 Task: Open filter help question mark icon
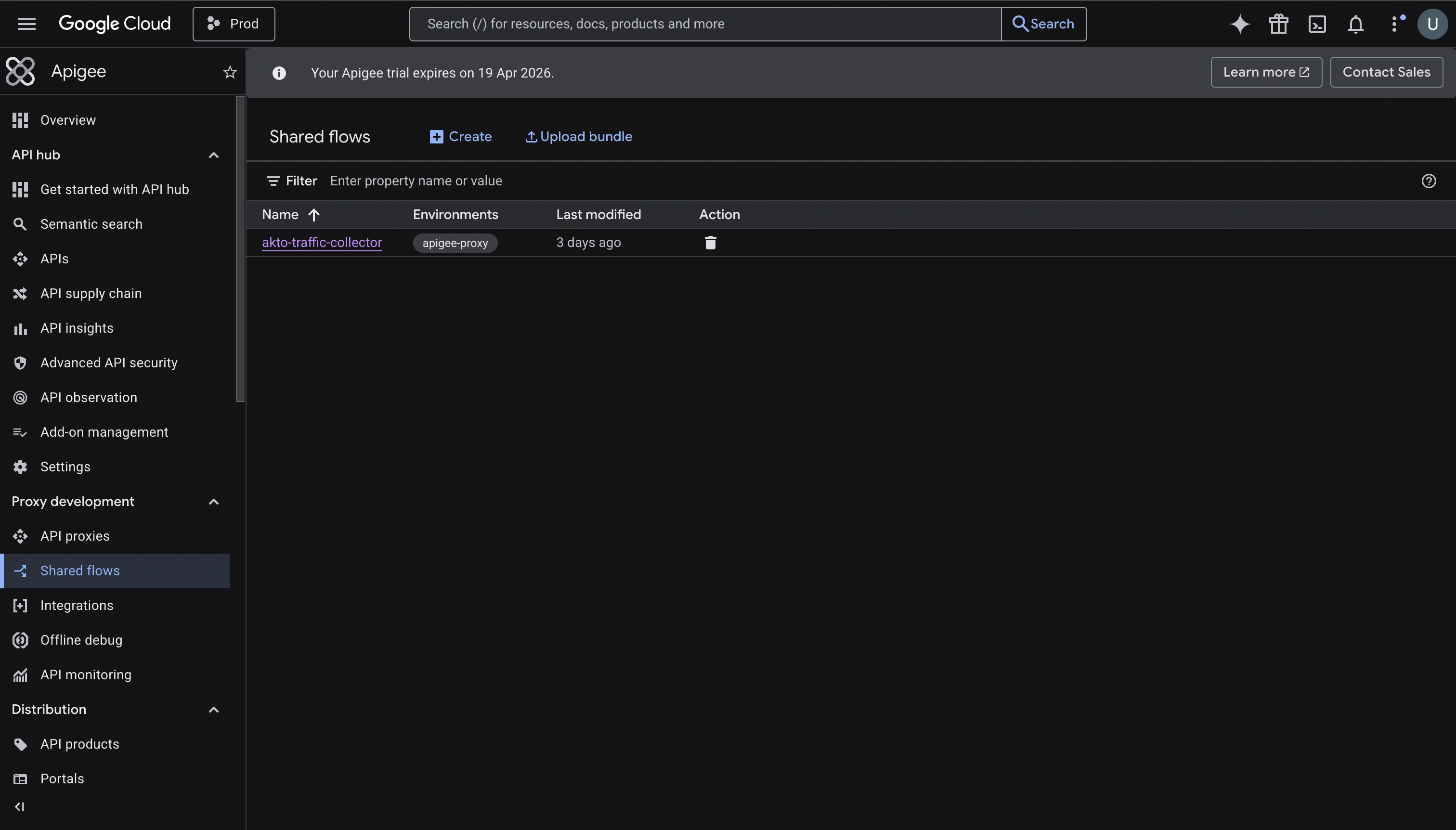tap(1428, 182)
